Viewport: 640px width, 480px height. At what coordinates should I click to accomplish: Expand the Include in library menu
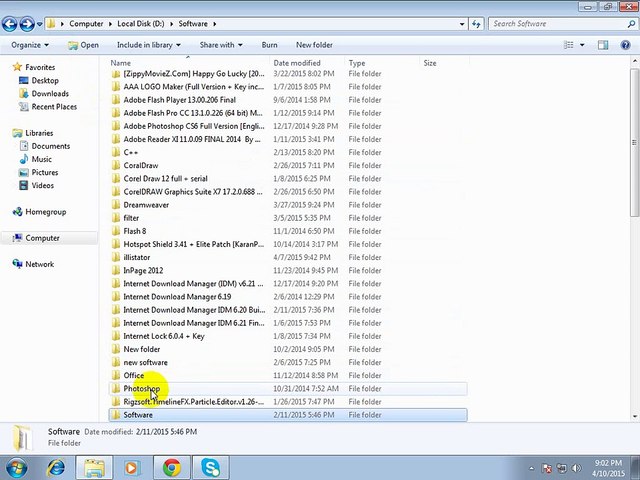click(x=149, y=45)
